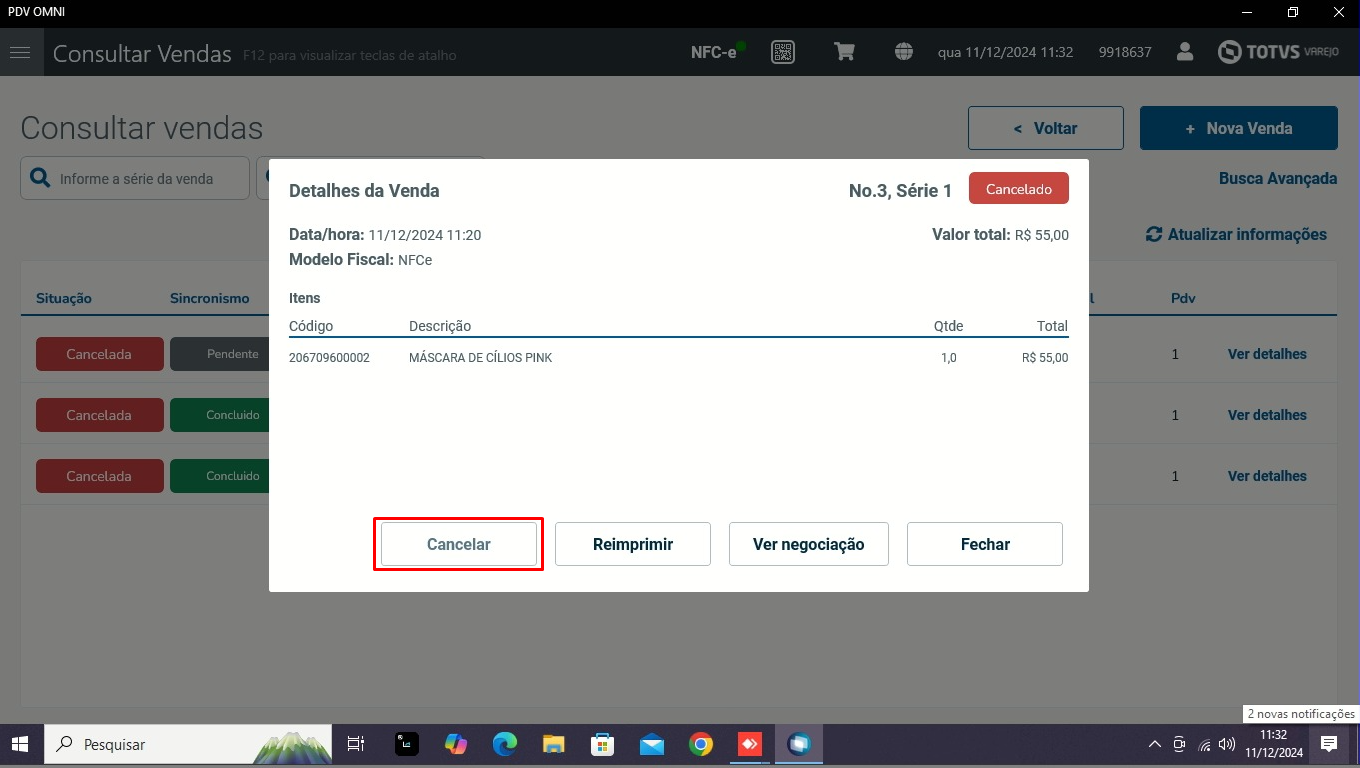1360x768 pixels.
Task: Click the Modelo Fiscal NFCe text
Action: (x=360, y=260)
